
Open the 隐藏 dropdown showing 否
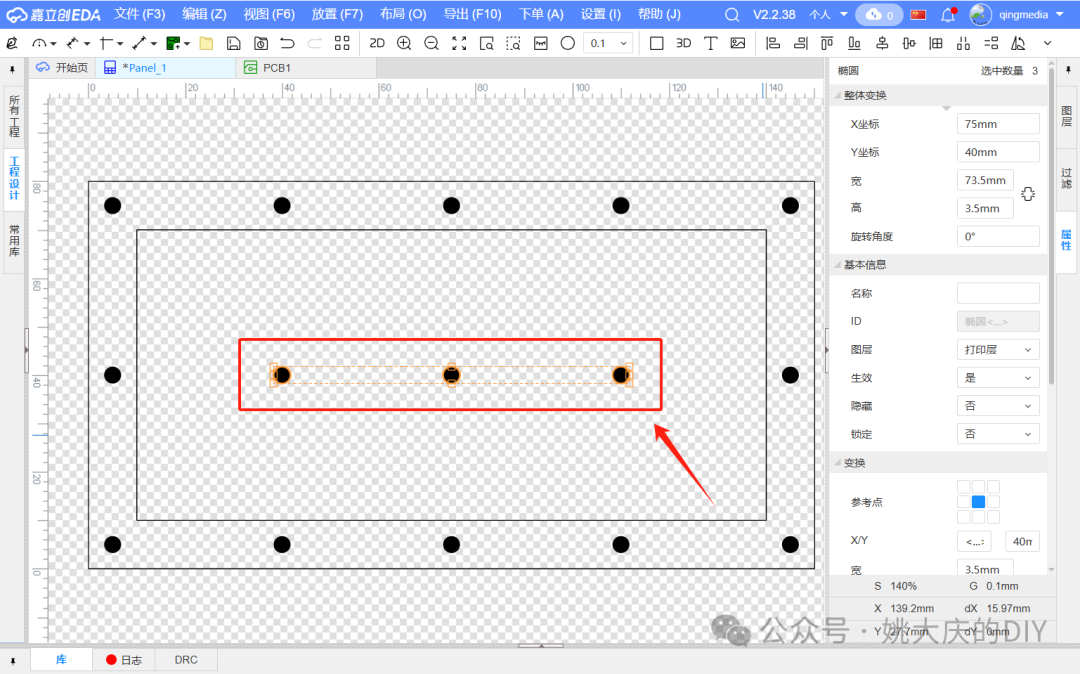pyautogui.click(x=998, y=406)
